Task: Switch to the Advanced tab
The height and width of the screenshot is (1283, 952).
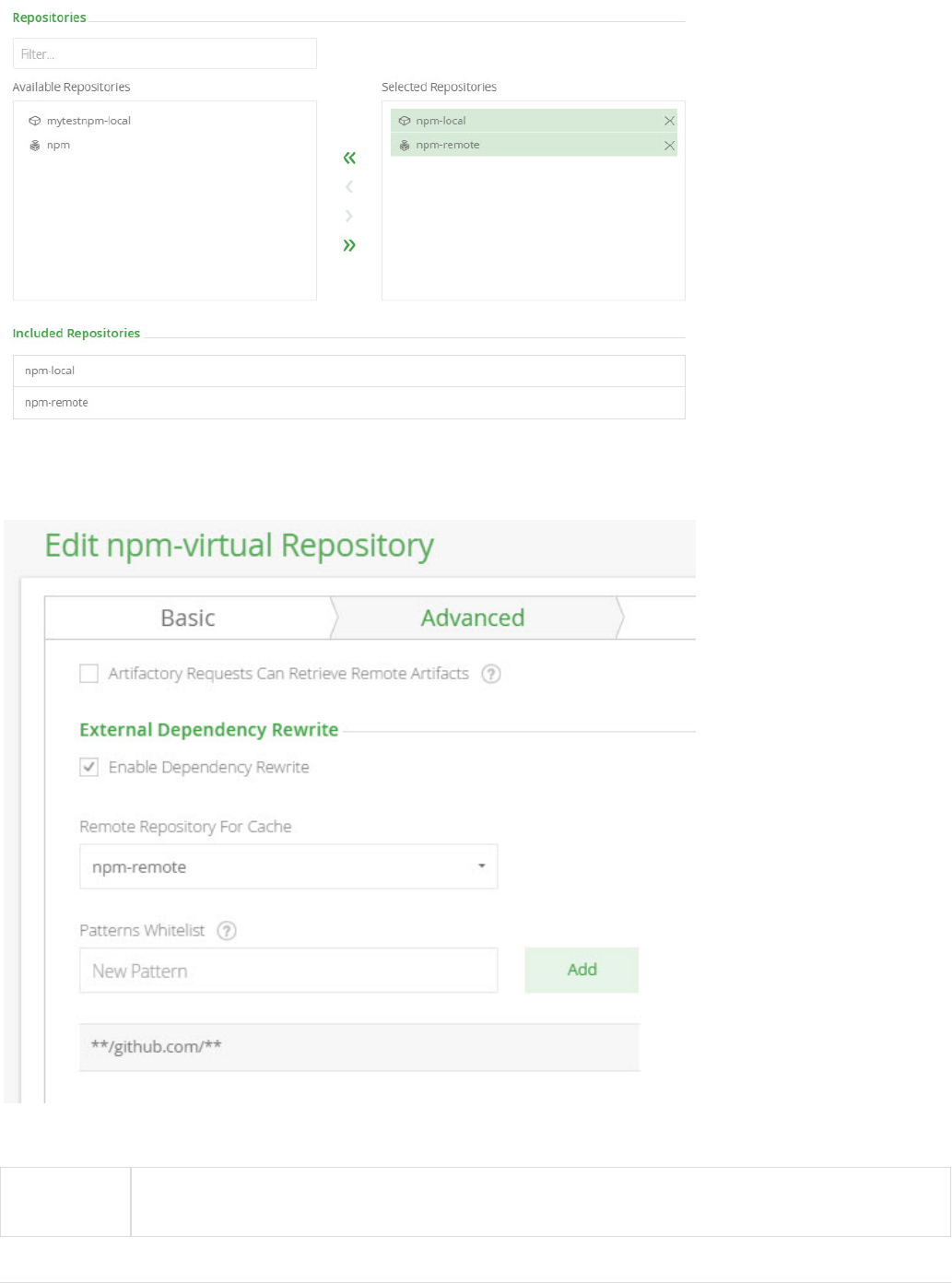Action: point(473,618)
